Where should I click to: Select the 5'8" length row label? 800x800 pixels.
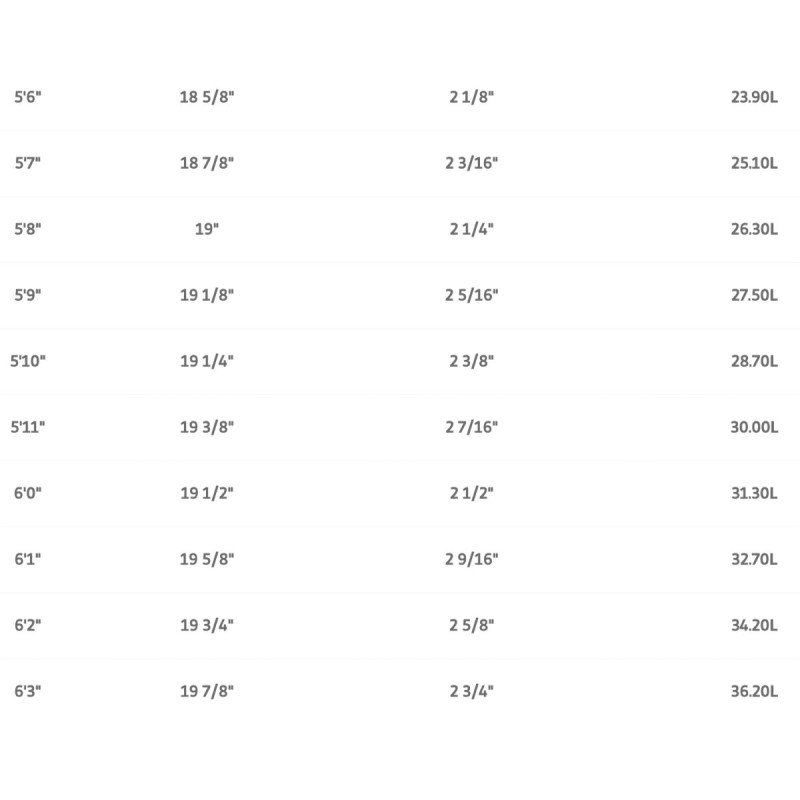point(28,229)
